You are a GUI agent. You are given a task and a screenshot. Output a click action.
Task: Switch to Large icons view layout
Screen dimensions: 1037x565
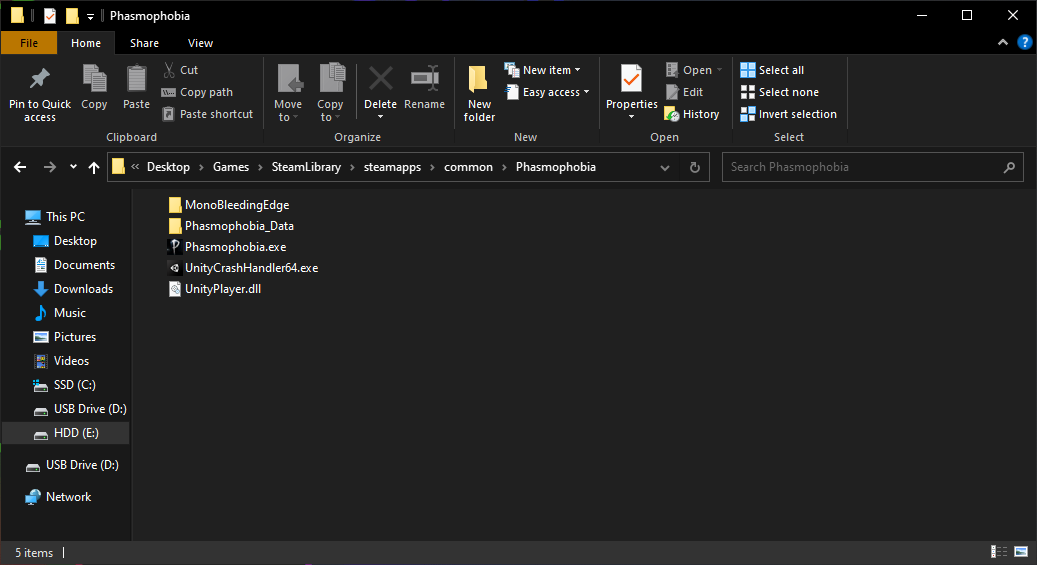(x=1021, y=552)
